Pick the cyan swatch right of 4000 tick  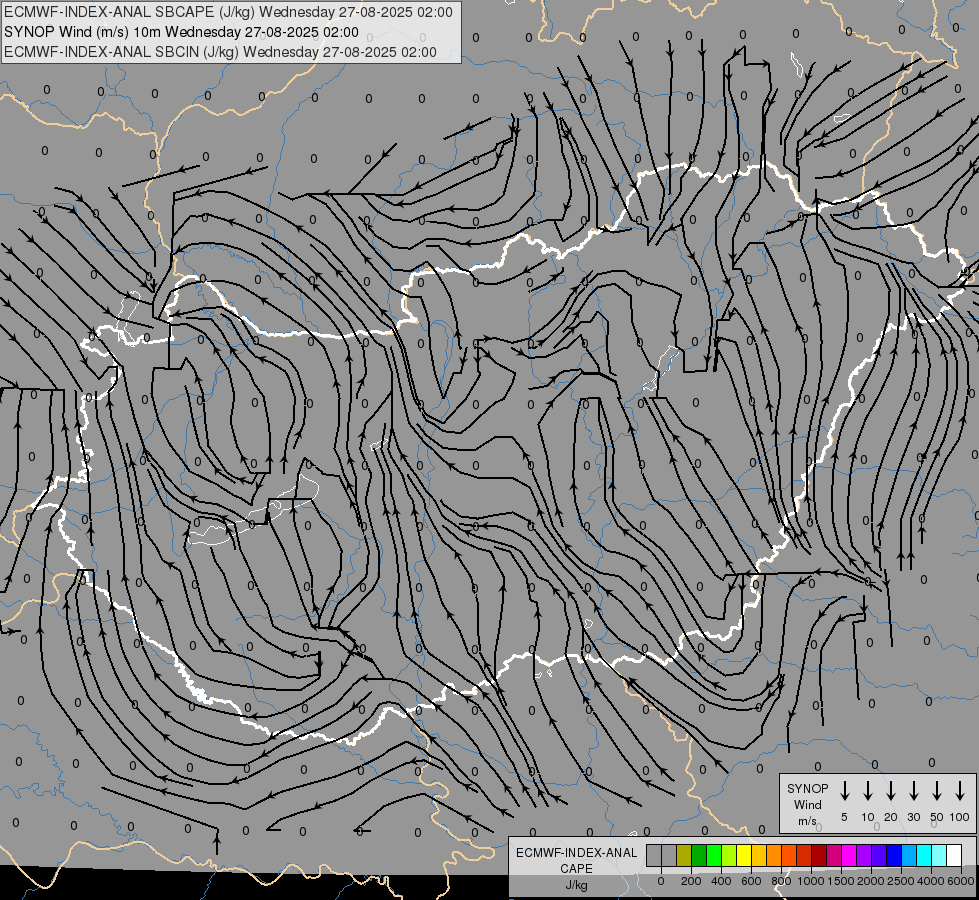925,855
